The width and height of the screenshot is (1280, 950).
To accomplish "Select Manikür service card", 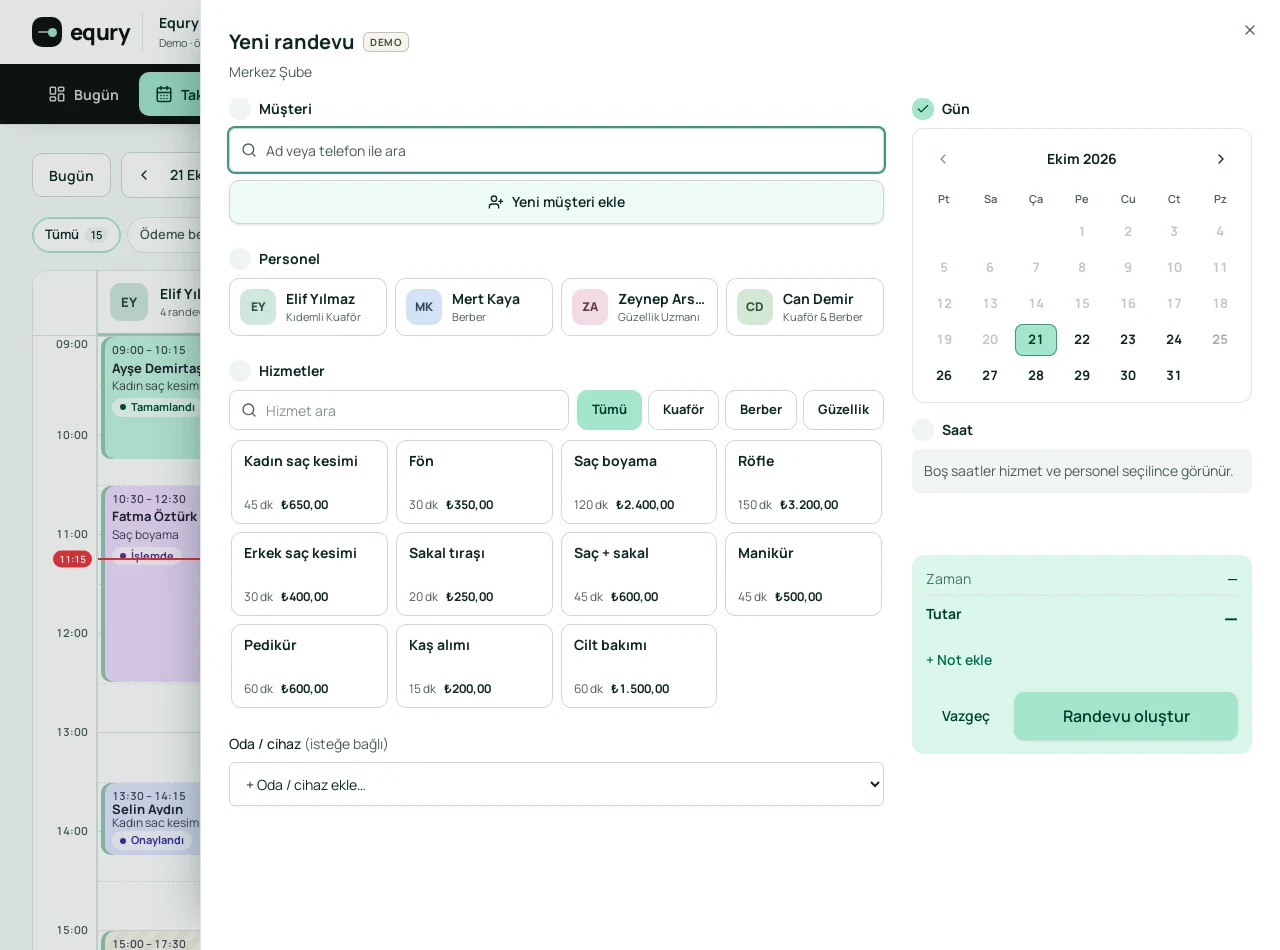I will tap(803, 574).
